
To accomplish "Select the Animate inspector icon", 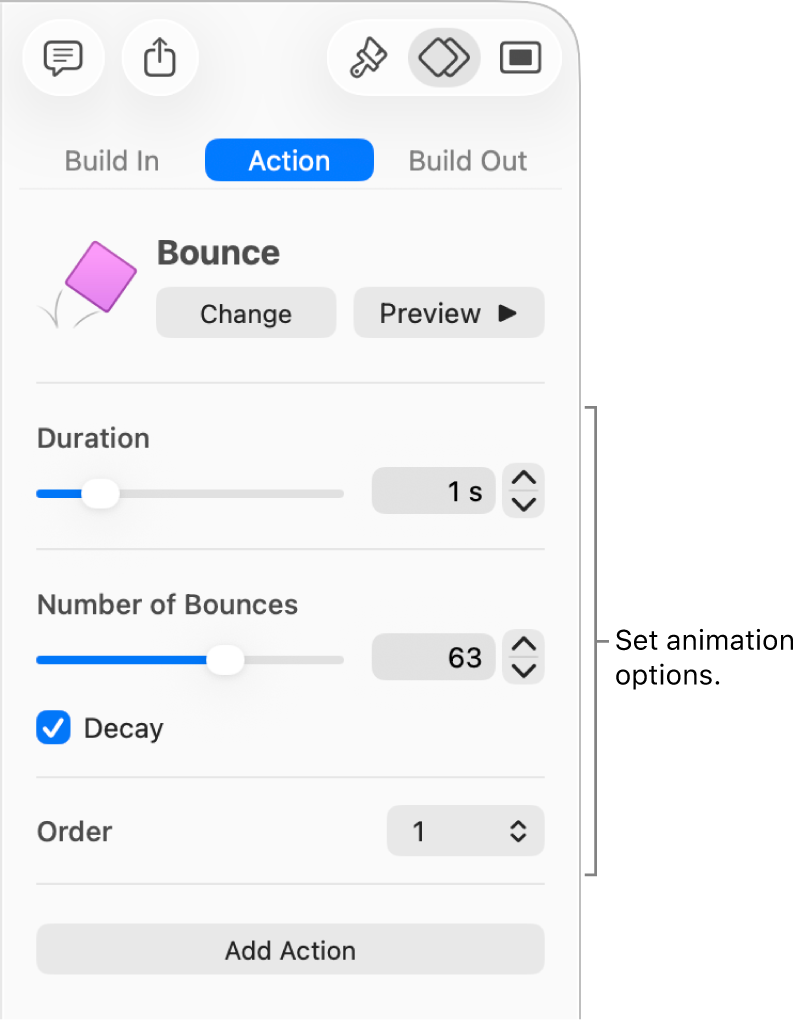I will [444, 57].
